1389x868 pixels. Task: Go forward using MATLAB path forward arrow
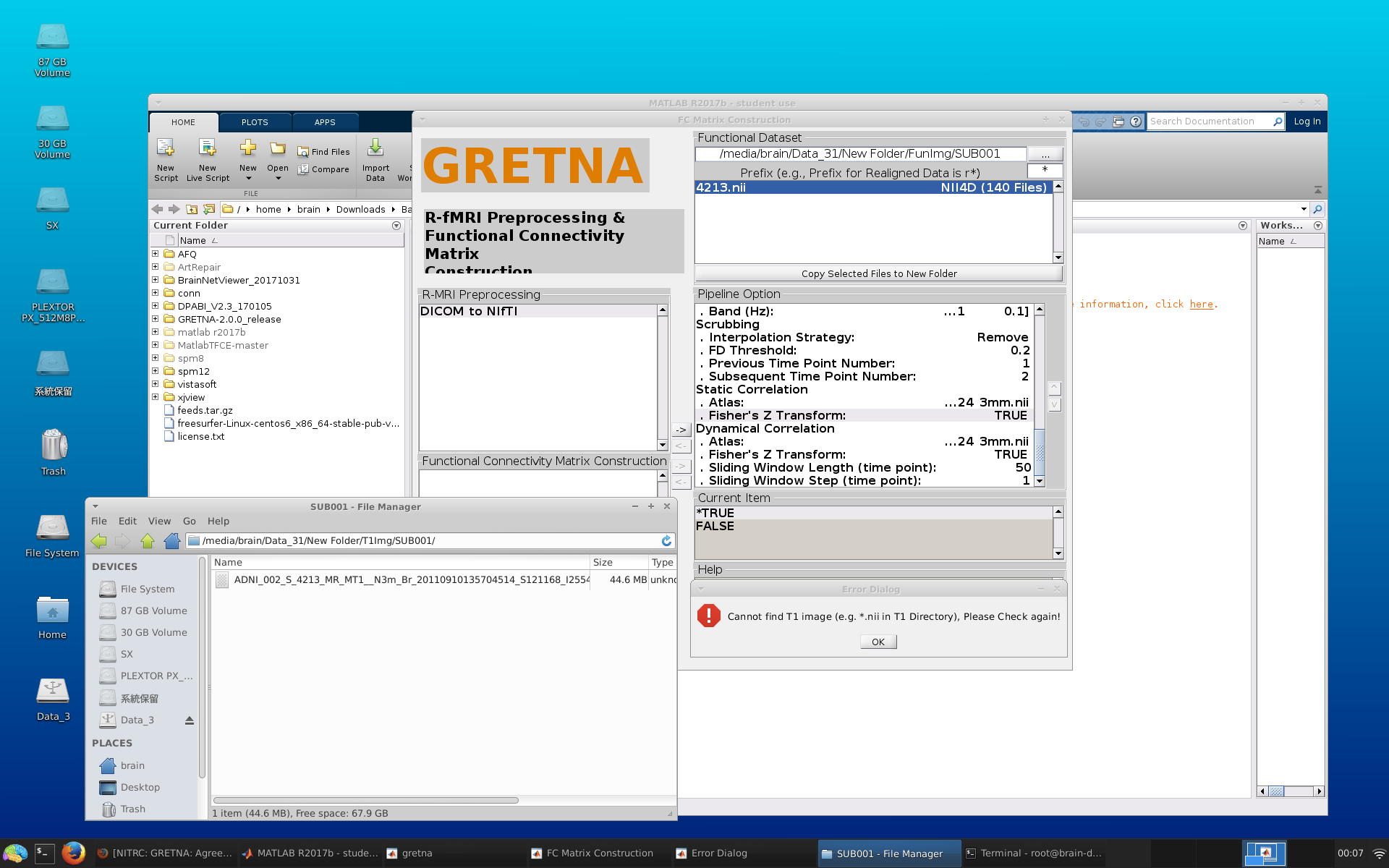click(x=174, y=209)
